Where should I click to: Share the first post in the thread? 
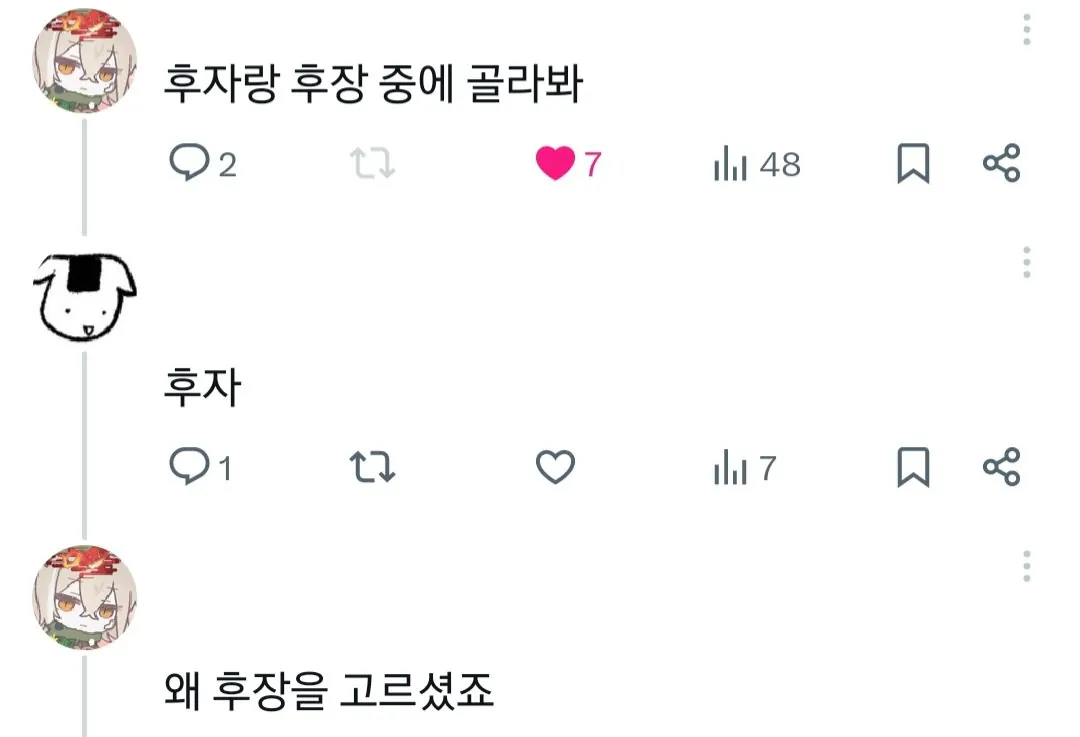click(1001, 163)
